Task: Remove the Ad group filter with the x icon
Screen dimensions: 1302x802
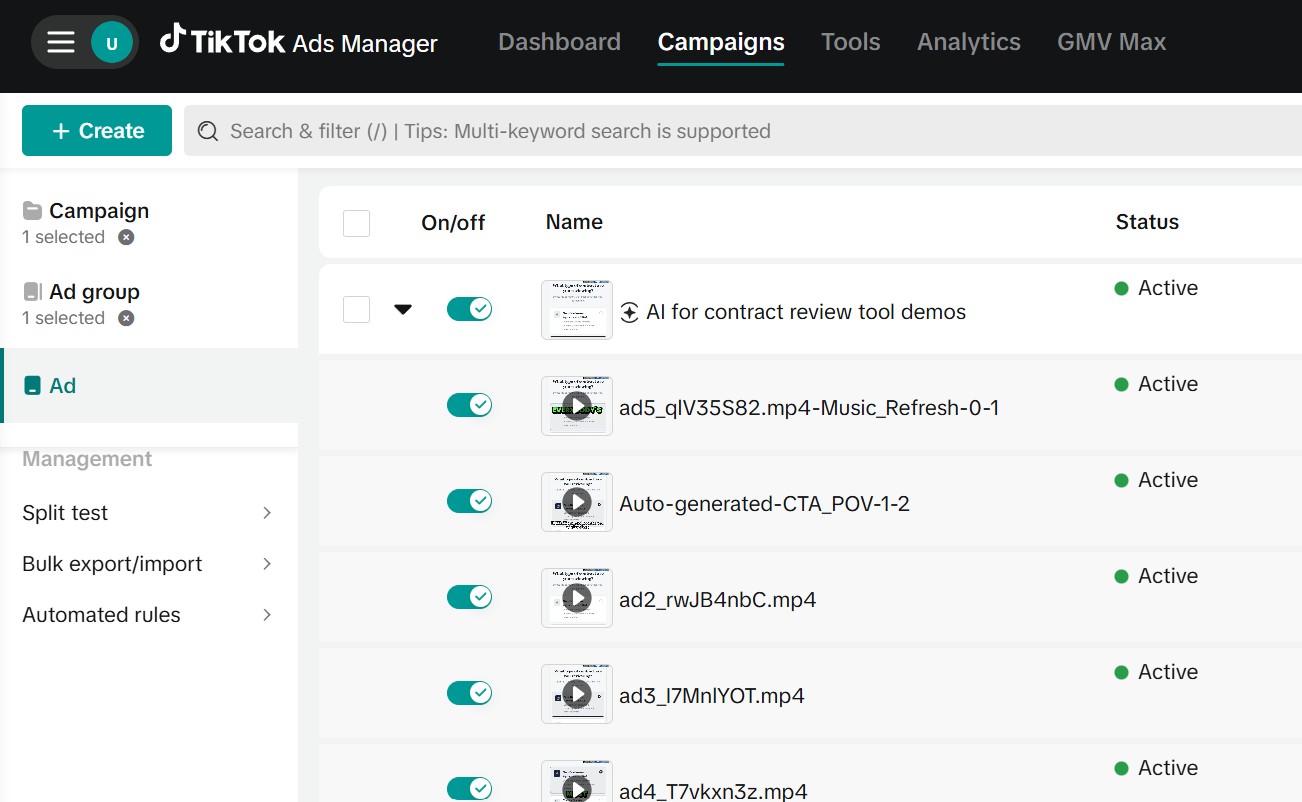Action: pyautogui.click(x=124, y=318)
